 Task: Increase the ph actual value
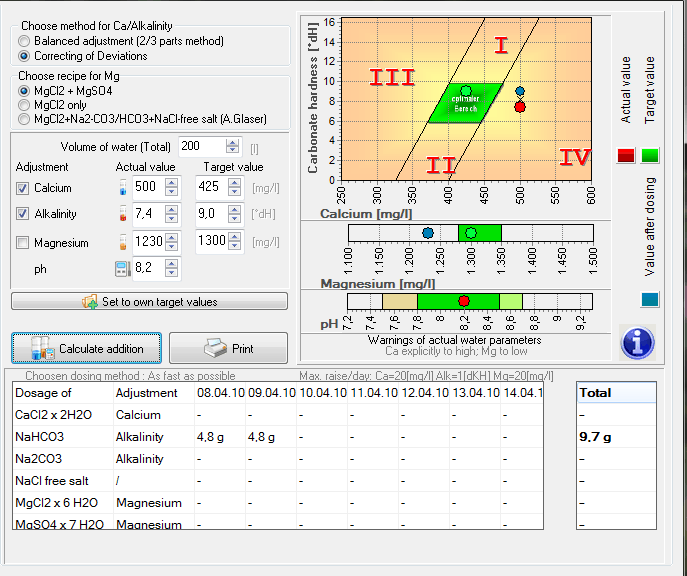[170, 264]
